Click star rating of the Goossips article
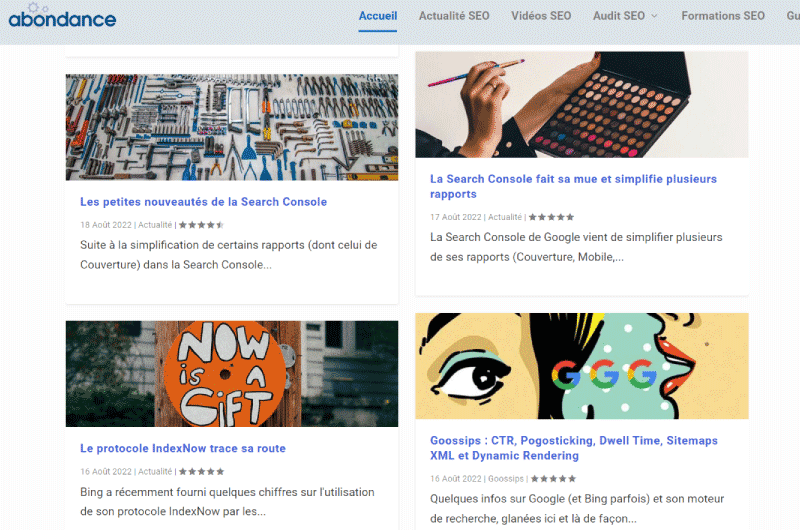Screen dimensions: 800x530 (553, 479)
